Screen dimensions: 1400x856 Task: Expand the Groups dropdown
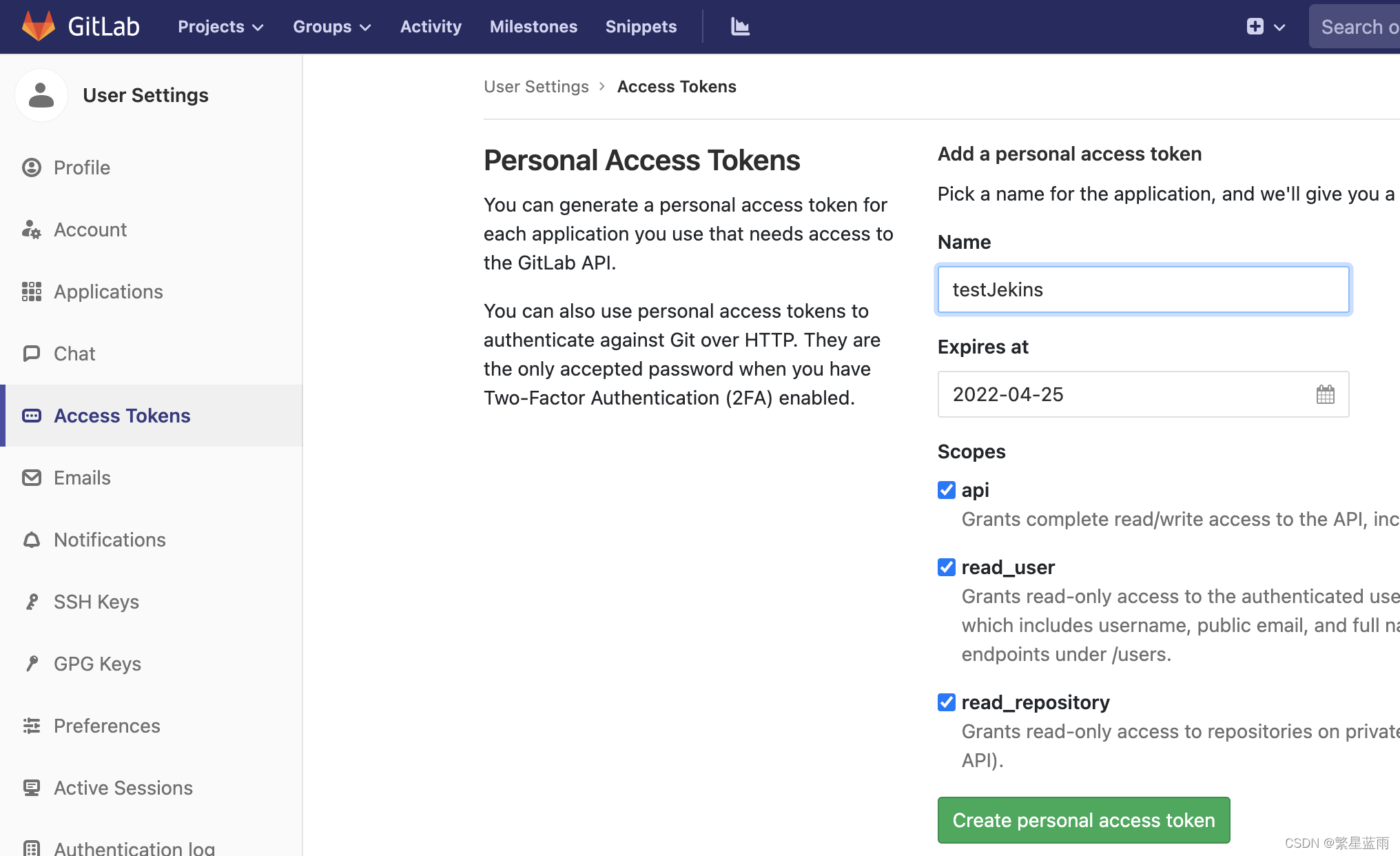tap(331, 26)
